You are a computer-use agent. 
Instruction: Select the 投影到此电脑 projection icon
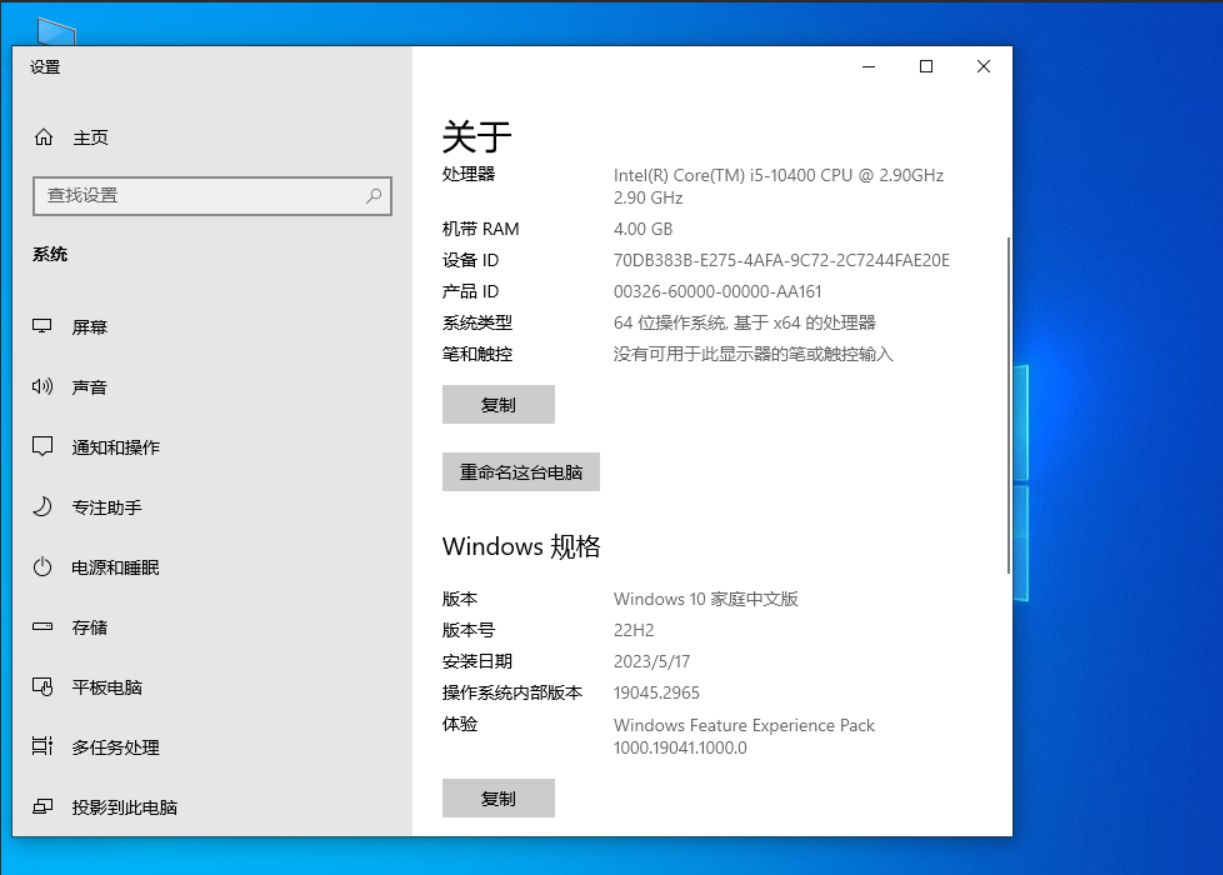(x=42, y=807)
